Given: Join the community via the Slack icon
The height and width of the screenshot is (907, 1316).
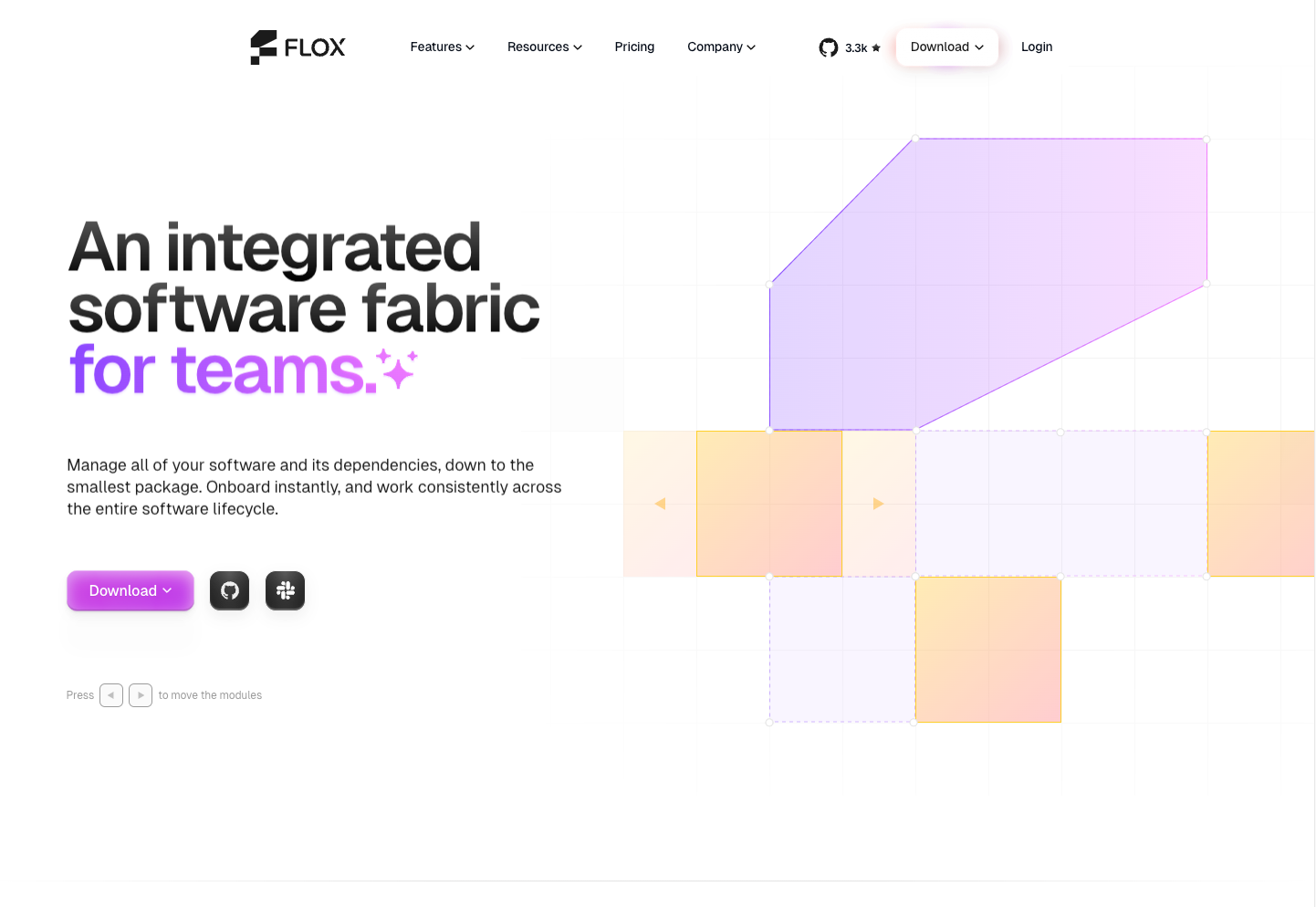Looking at the screenshot, I should point(285,590).
